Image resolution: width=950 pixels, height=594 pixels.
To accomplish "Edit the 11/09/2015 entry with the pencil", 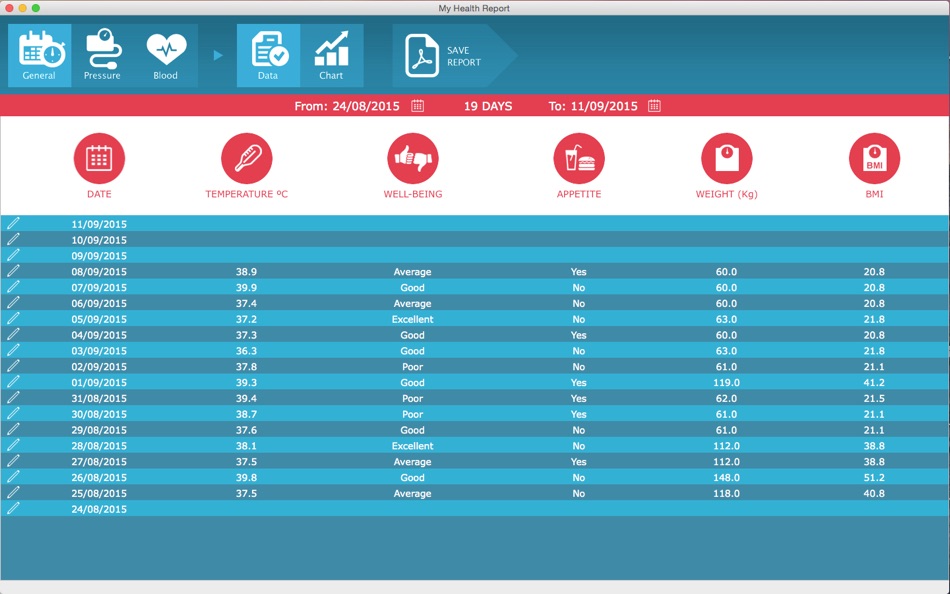I will click(13, 224).
